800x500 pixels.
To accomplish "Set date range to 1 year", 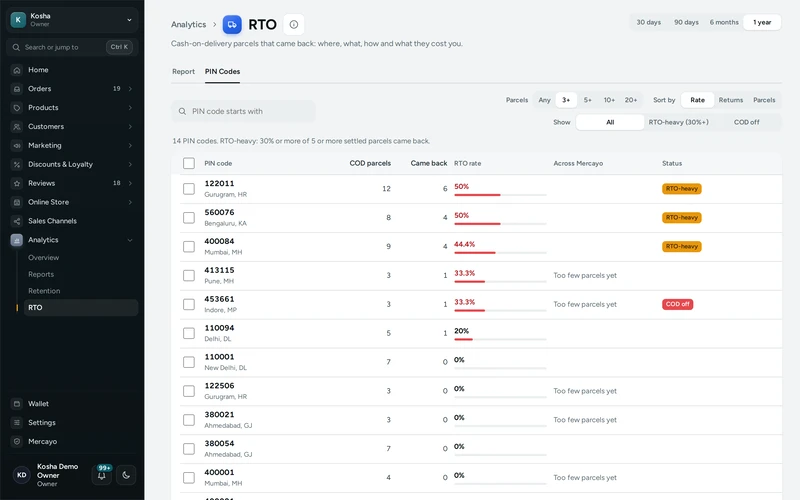I will (762, 22).
